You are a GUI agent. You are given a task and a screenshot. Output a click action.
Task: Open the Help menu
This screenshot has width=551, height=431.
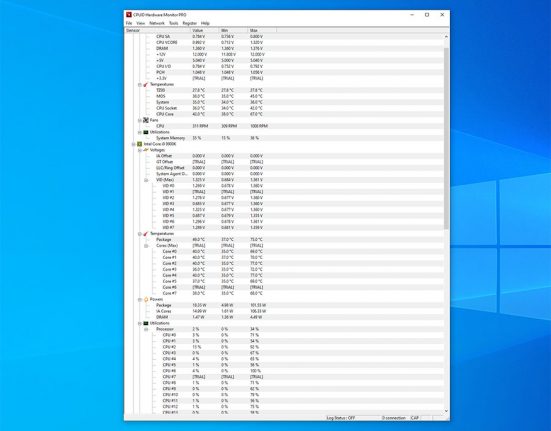tap(205, 23)
